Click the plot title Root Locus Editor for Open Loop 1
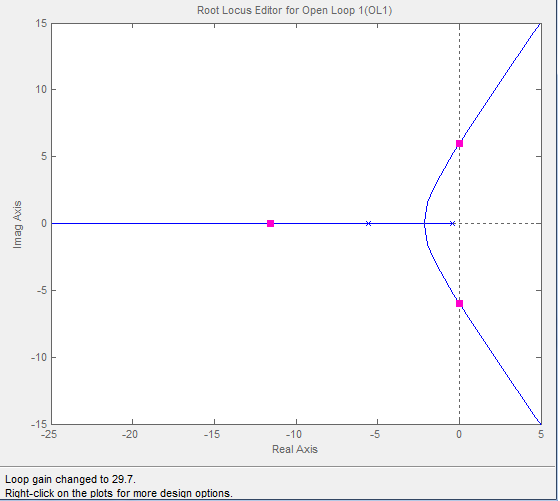The image size is (560, 501). pyautogui.click(x=295, y=10)
